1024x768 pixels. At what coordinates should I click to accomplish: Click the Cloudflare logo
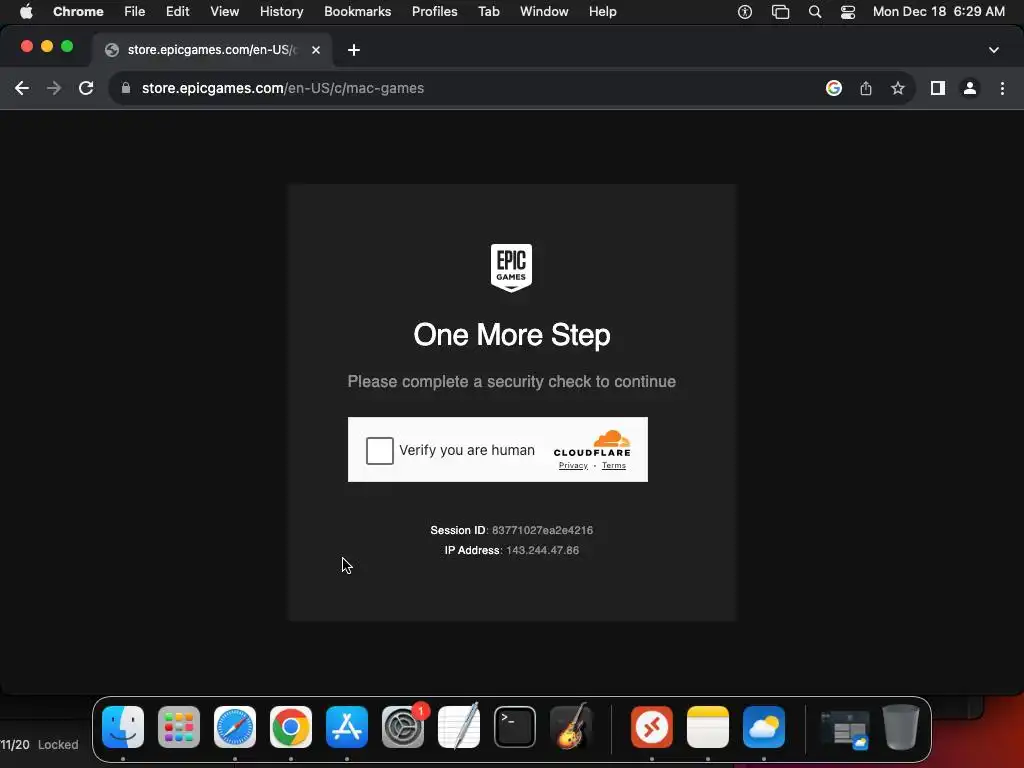[592, 443]
